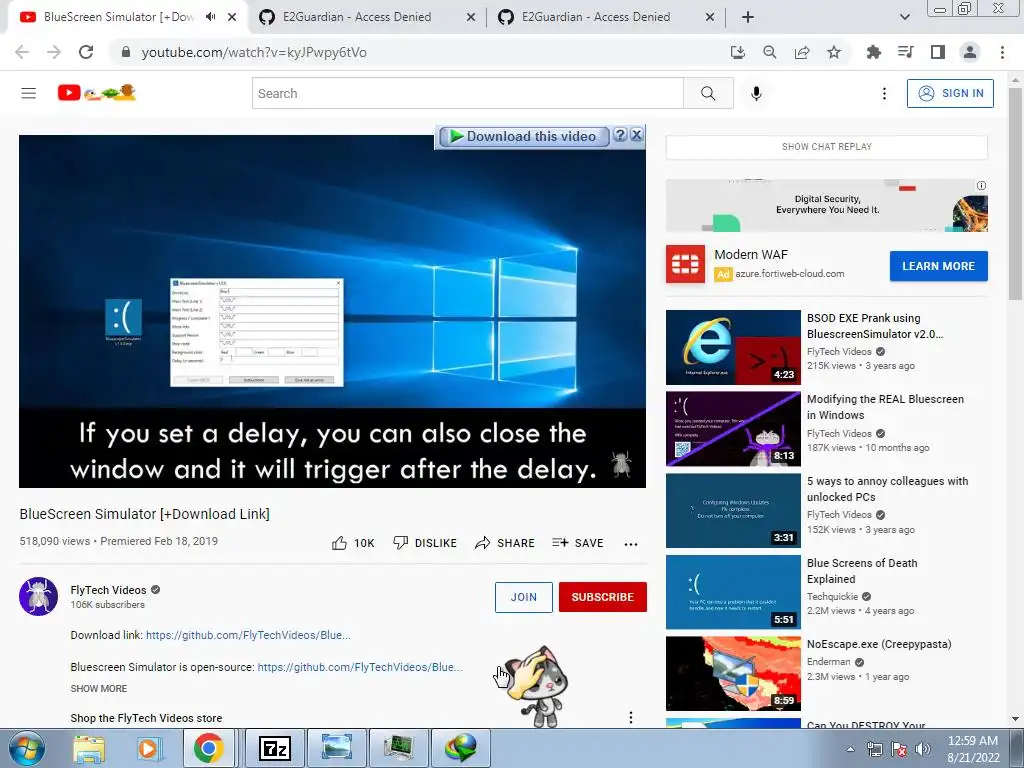1024x768 pixels.
Task: Click the YouTube search box
Action: click(x=468, y=93)
